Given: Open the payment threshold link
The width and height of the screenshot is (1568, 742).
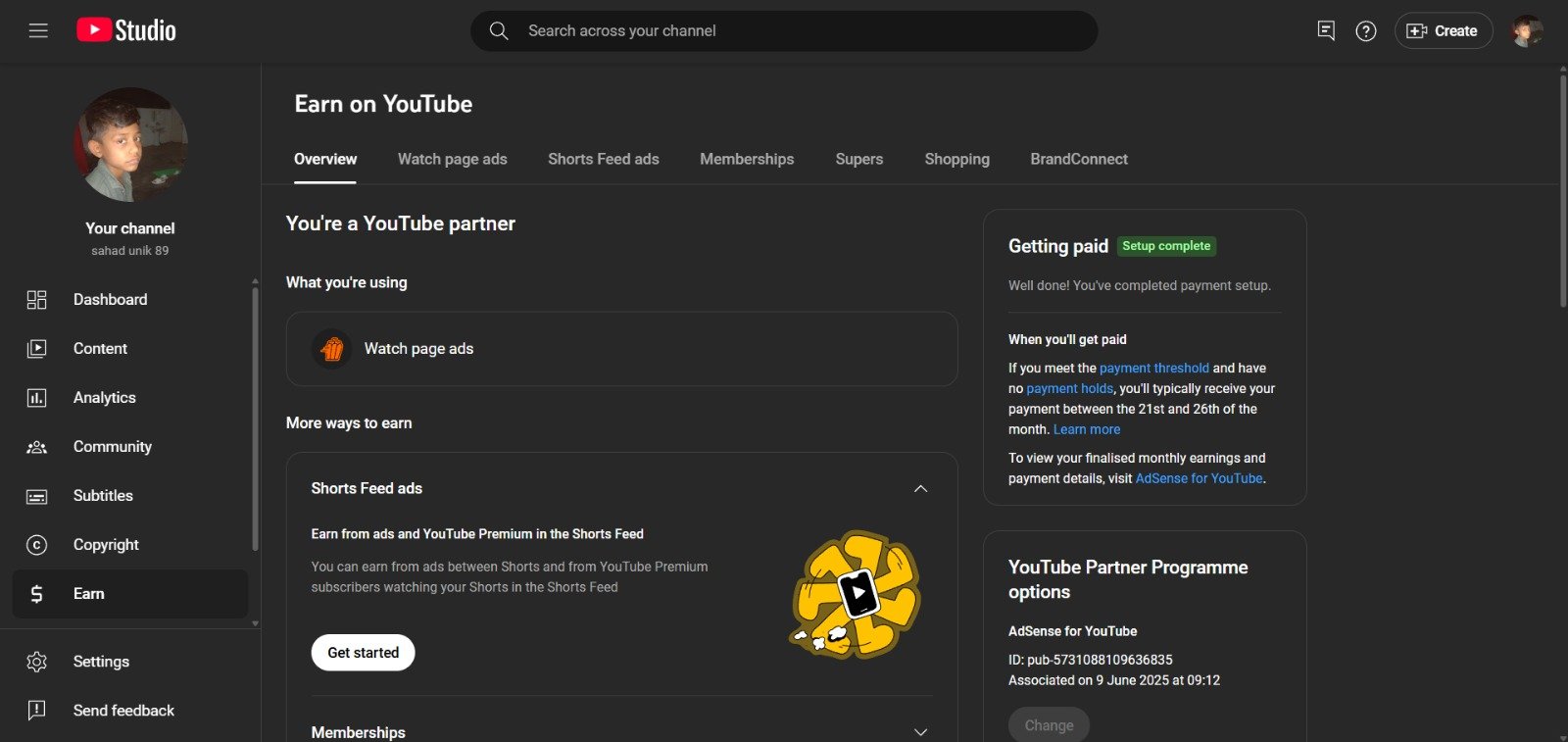Looking at the screenshot, I should coord(1154,368).
